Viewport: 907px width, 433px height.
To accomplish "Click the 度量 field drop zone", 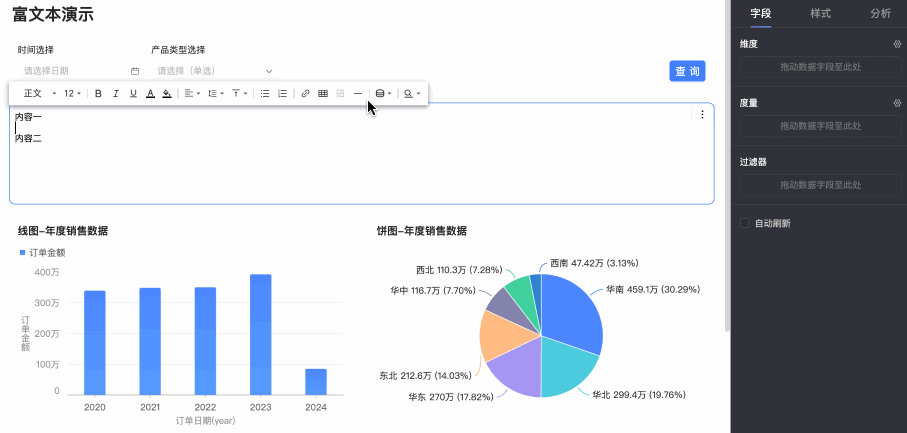I will coord(821,126).
